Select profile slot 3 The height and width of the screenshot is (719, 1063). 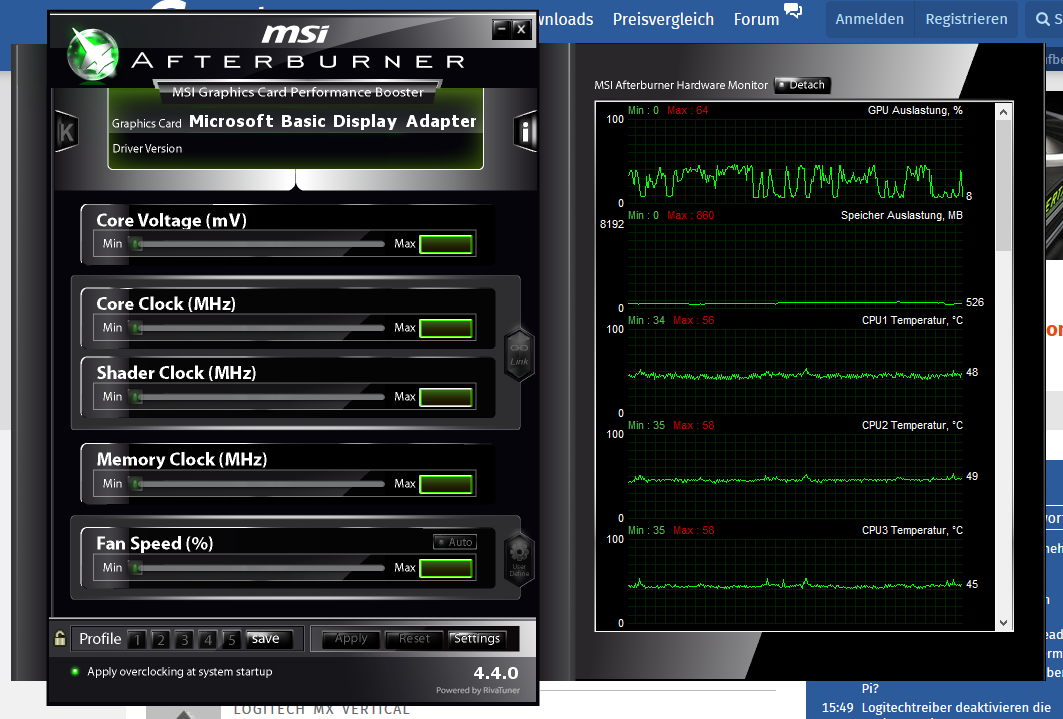coord(184,639)
